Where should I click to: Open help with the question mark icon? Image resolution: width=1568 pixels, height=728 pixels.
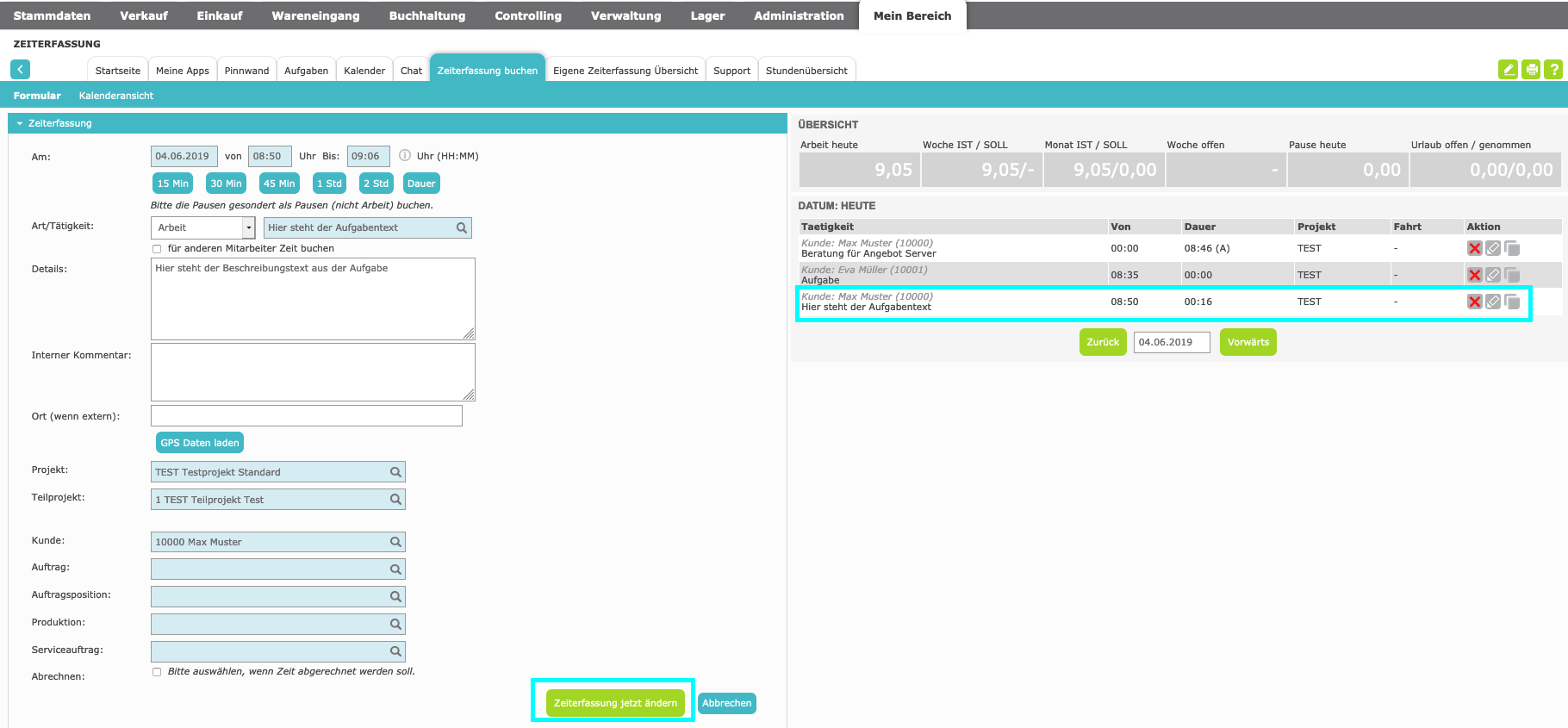[1553, 70]
